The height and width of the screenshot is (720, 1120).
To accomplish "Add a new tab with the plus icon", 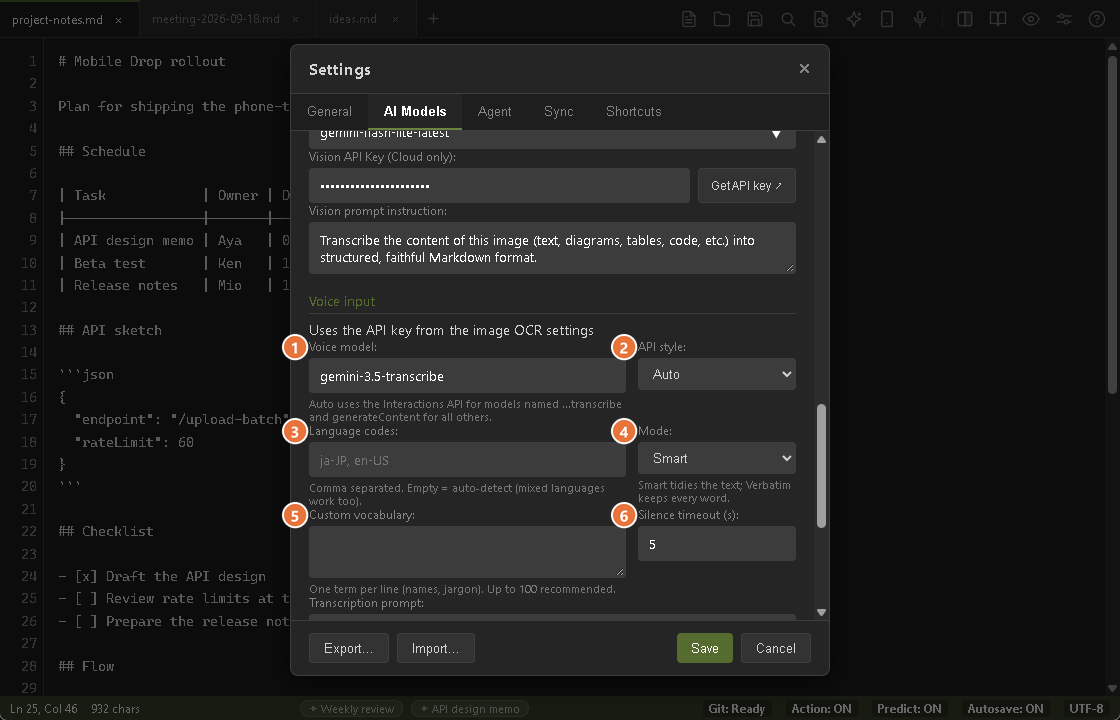I will pos(434,19).
